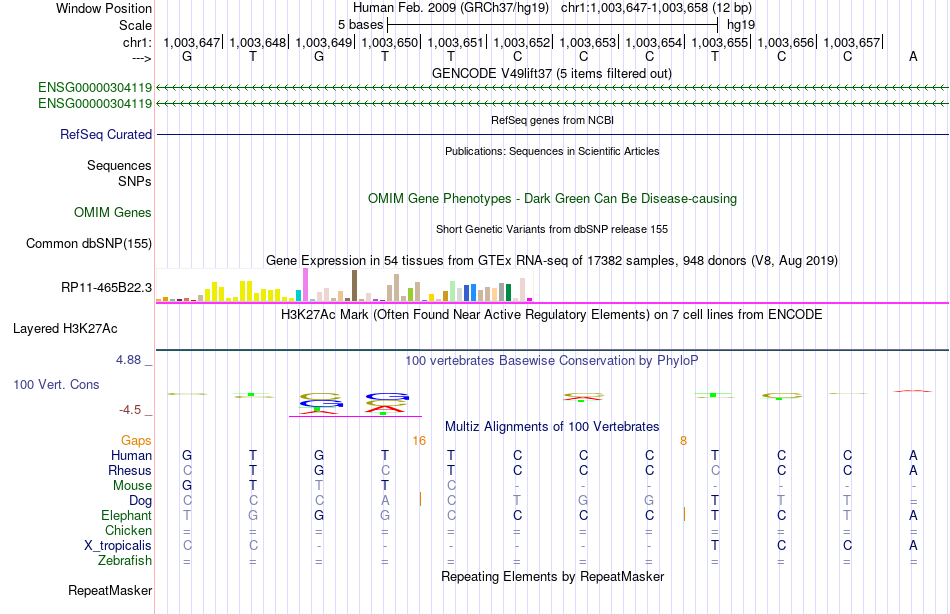
Task: Click the 1,003,650 ruler position
Action: click(x=390, y=42)
